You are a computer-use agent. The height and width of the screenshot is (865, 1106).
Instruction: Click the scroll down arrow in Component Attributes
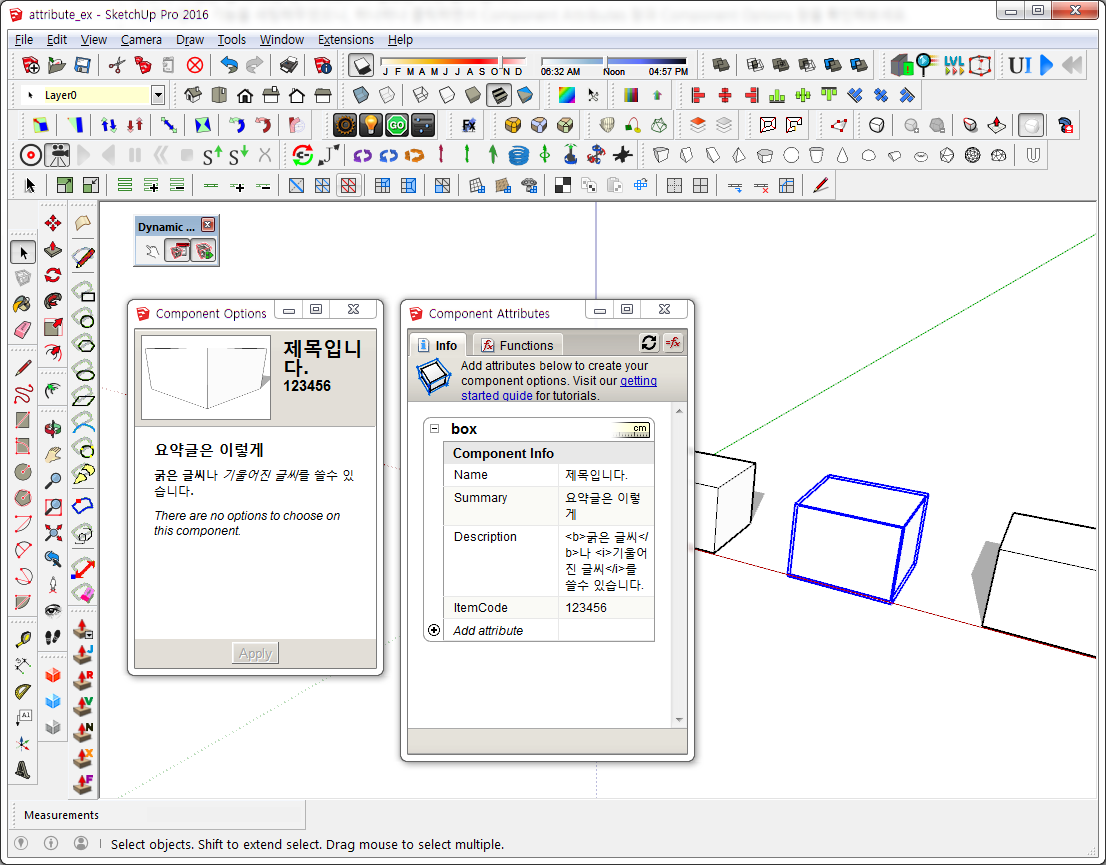[x=679, y=720]
